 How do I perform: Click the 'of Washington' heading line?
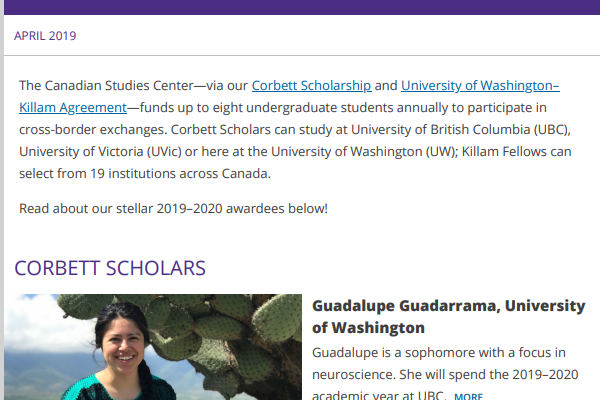(368, 328)
